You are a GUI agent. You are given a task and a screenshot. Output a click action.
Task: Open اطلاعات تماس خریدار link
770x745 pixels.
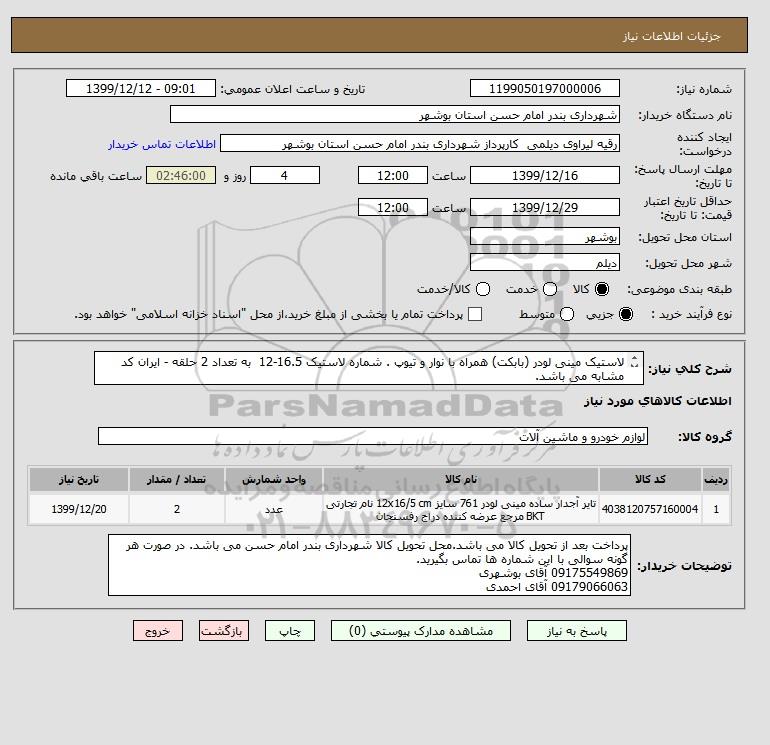click(x=162, y=144)
